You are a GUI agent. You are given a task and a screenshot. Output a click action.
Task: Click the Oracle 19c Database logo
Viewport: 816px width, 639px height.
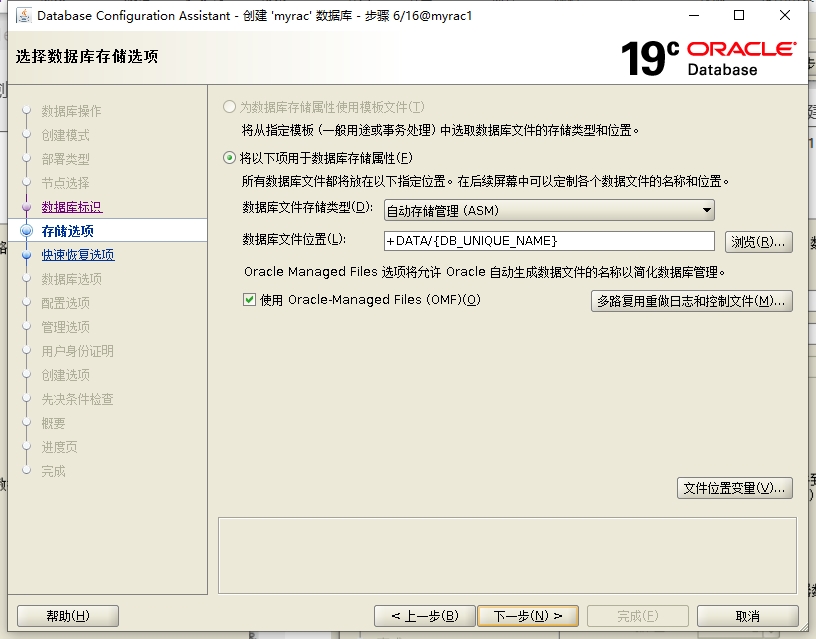coord(708,58)
